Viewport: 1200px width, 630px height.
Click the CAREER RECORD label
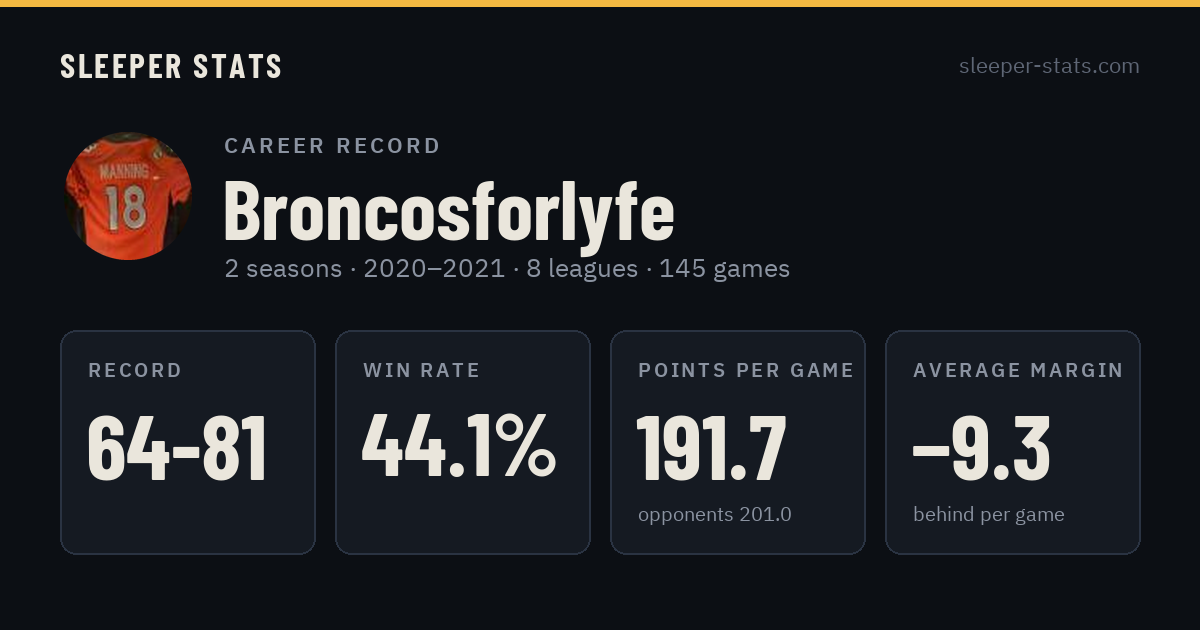tap(332, 146)
